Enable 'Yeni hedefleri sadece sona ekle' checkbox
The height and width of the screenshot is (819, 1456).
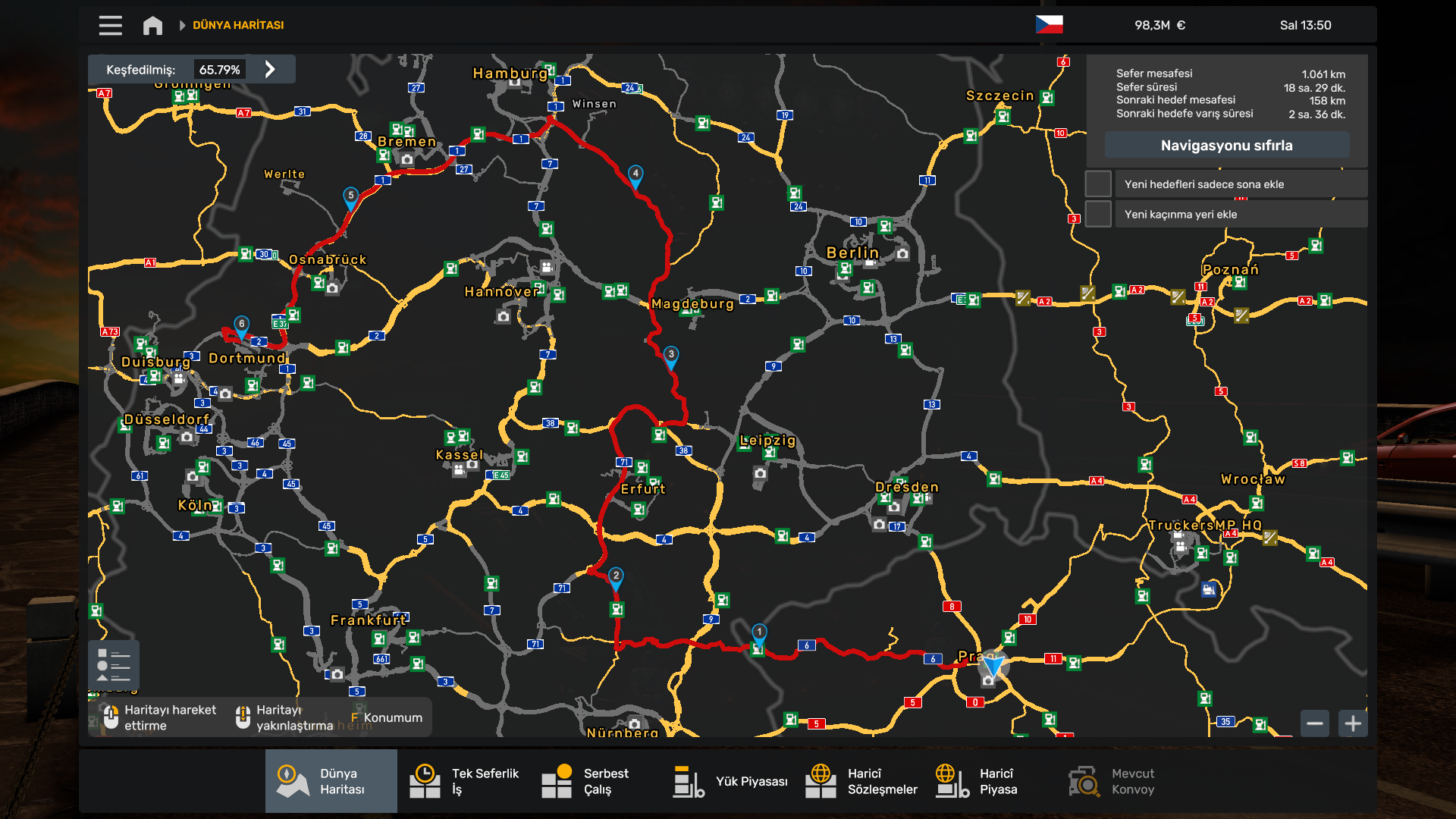1098,184
